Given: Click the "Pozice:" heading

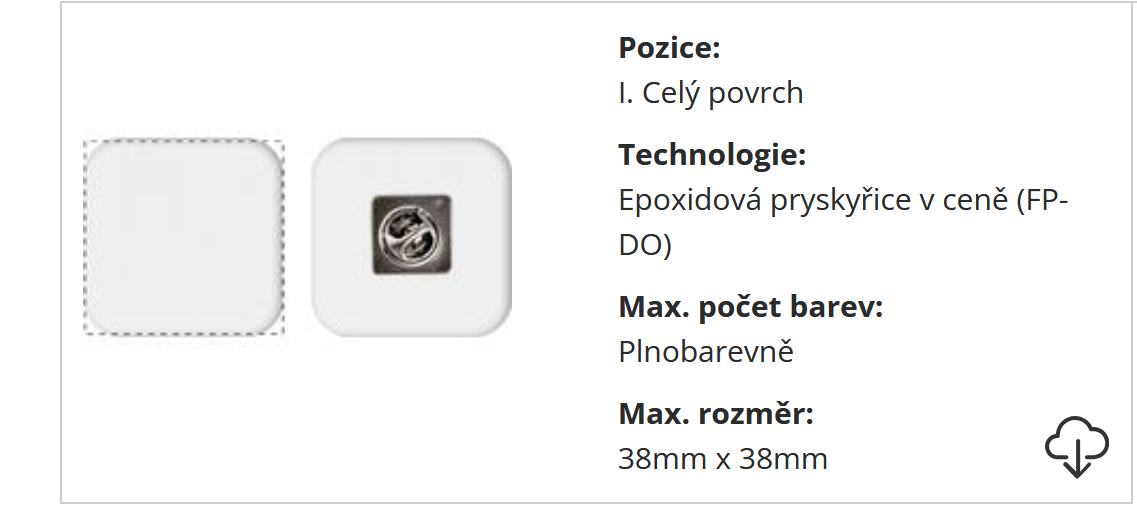Looking at the screenshot, I should (x=669, y=48).
